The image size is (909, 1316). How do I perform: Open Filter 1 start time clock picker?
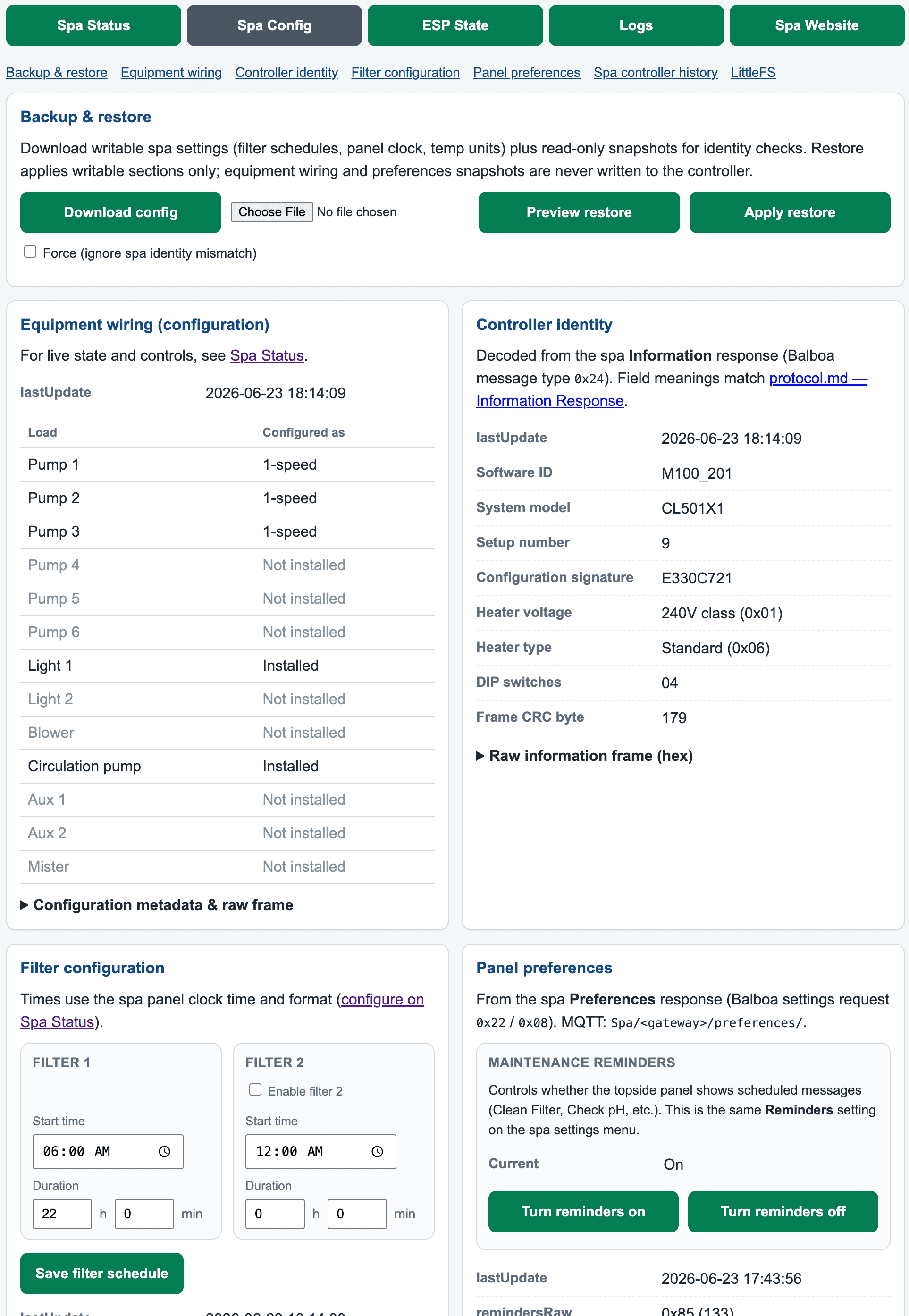pyautogui.click(x=164, y=1151)
